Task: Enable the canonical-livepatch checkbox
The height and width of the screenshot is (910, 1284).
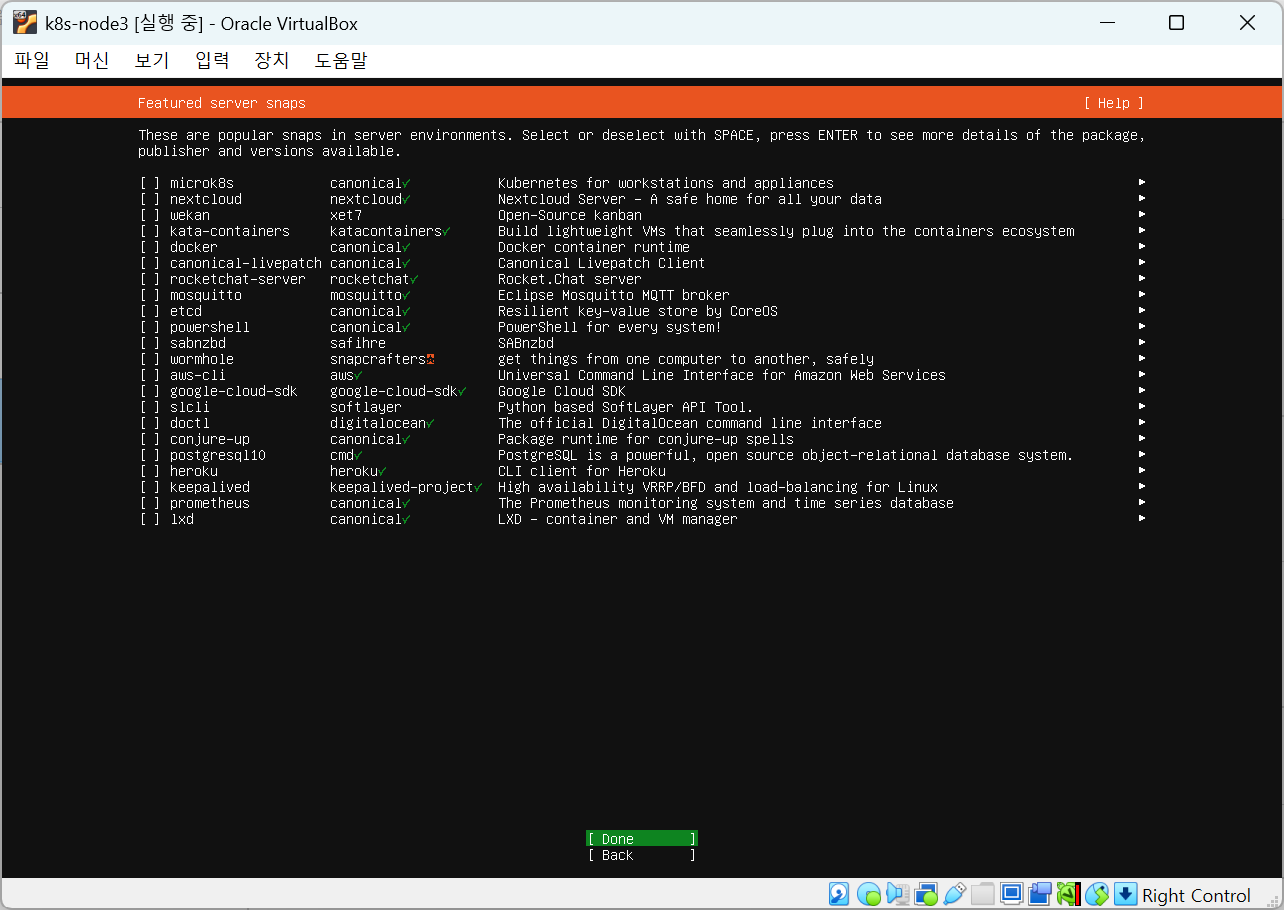Action: 150,263
